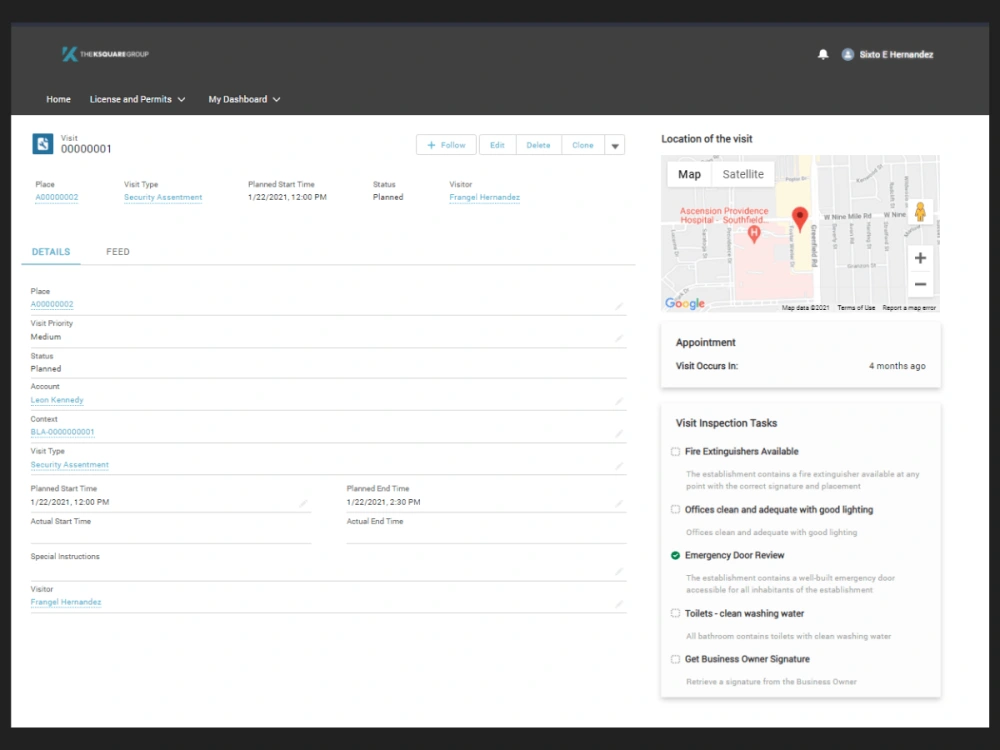1000x750 pixels.
Task: Click the Visit record icon
Action: coord(43,143)
